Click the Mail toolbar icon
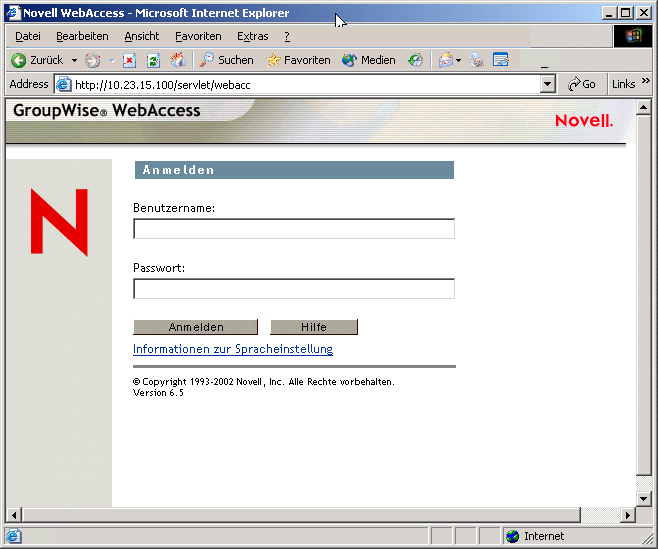Image resolution: width=658 pixels, height=549 pixels. tap(446, 60)
